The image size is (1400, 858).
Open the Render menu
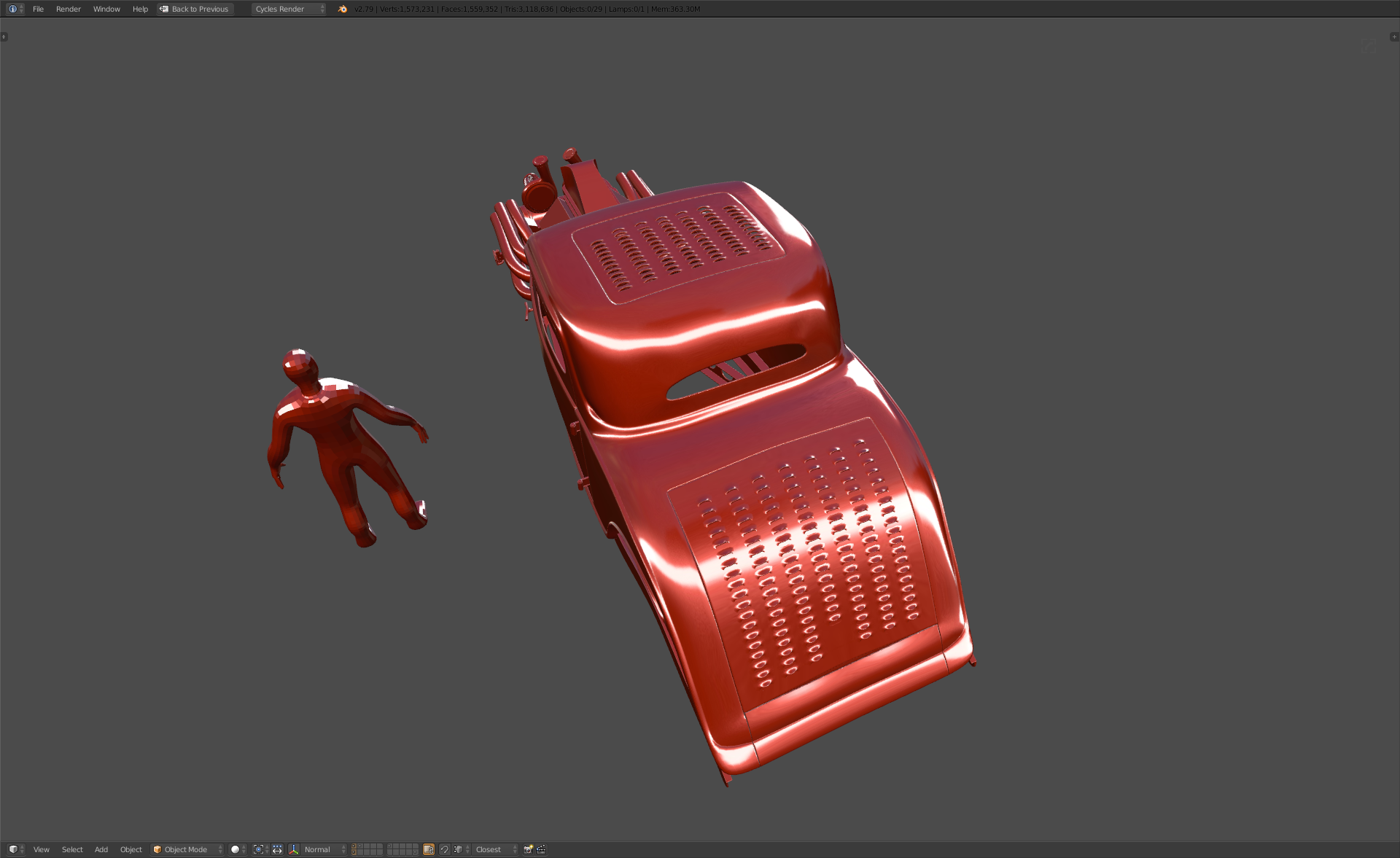pos(68,9)
